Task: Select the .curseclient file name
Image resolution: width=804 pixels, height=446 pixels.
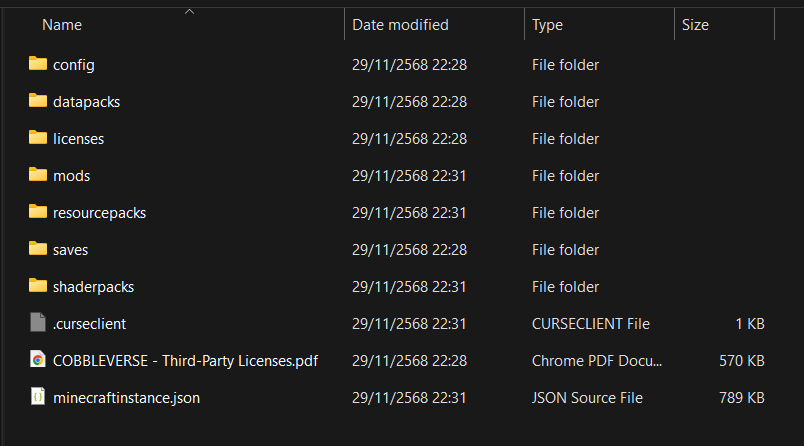Action: point(89,323)
